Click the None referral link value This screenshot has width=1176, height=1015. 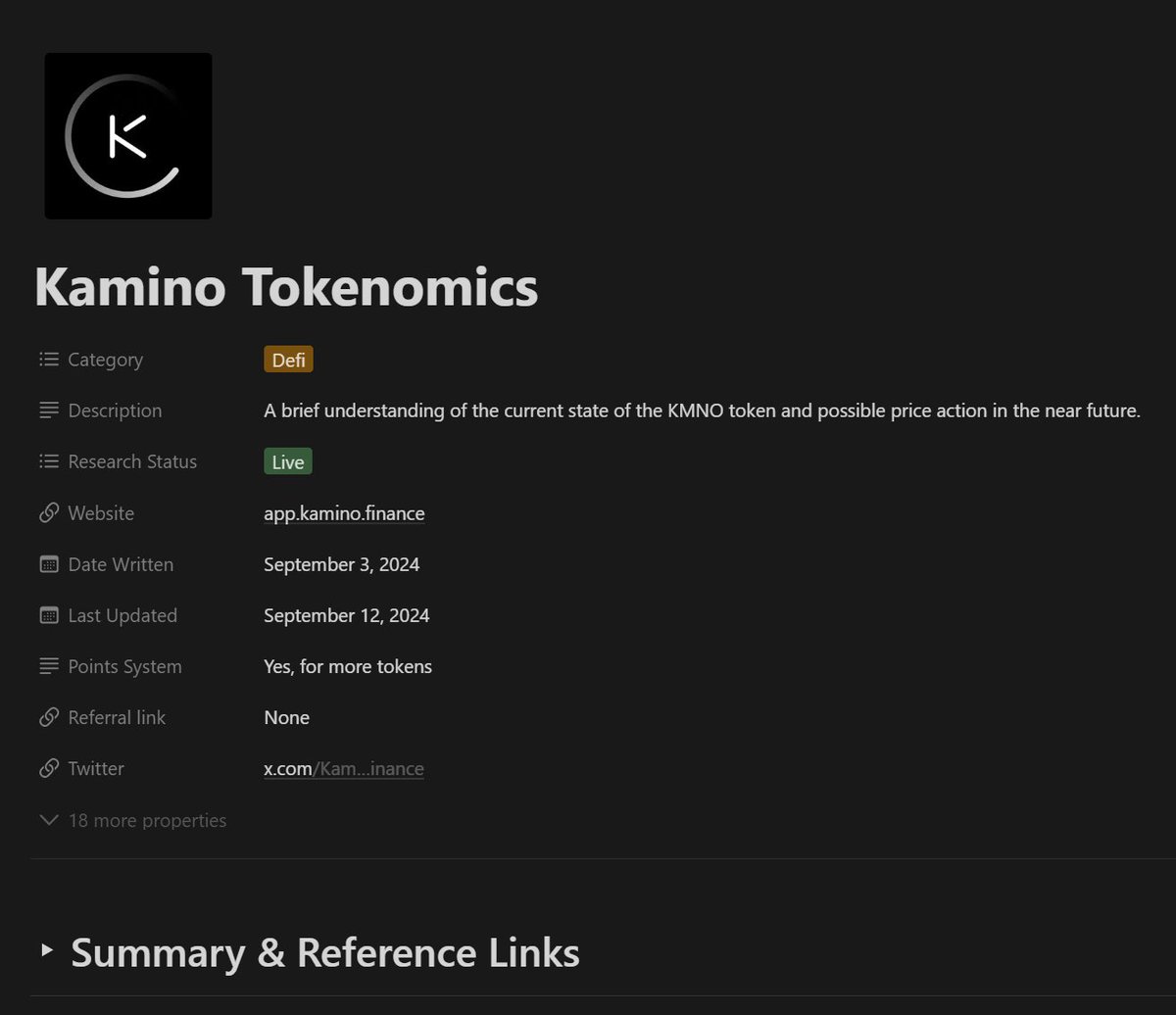tap(287, 717)
